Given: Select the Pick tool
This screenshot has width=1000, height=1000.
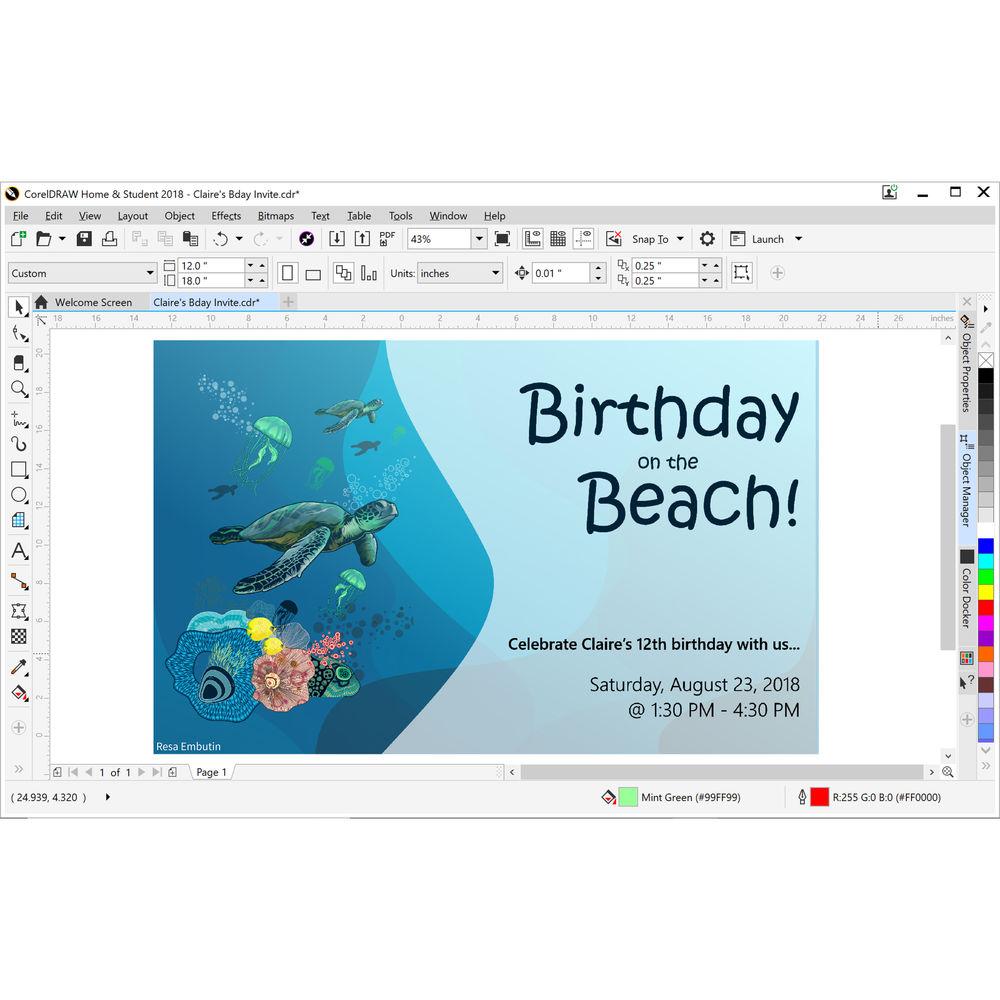Looking at the screenshot, I should [17, 307].
